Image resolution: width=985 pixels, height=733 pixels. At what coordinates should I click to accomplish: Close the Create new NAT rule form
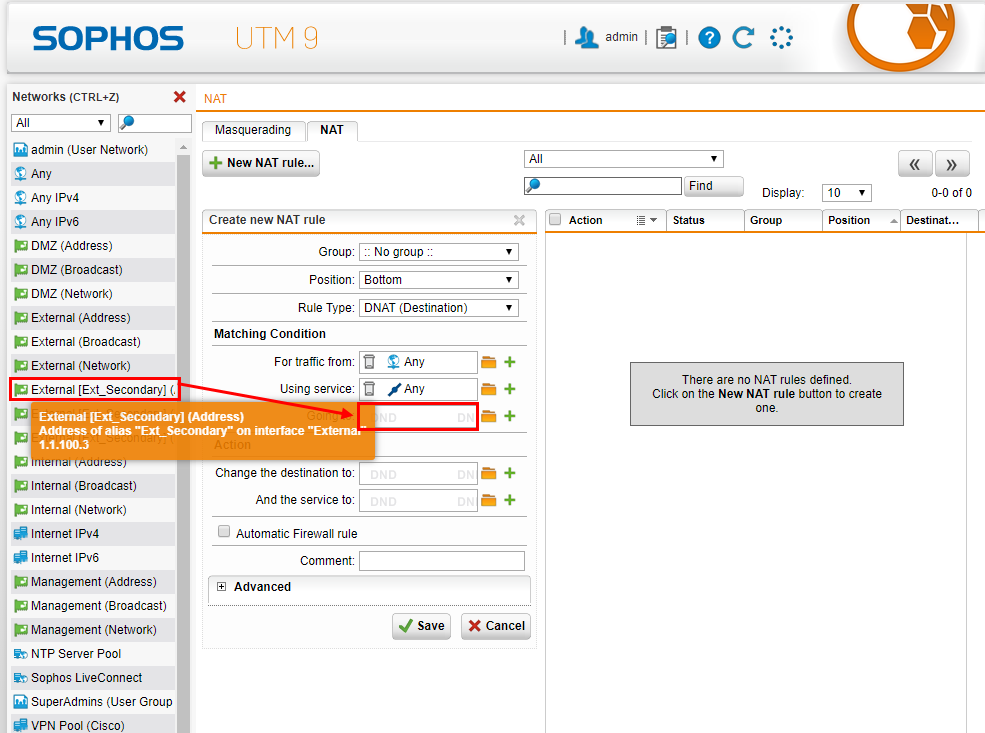tap(519, 220)
